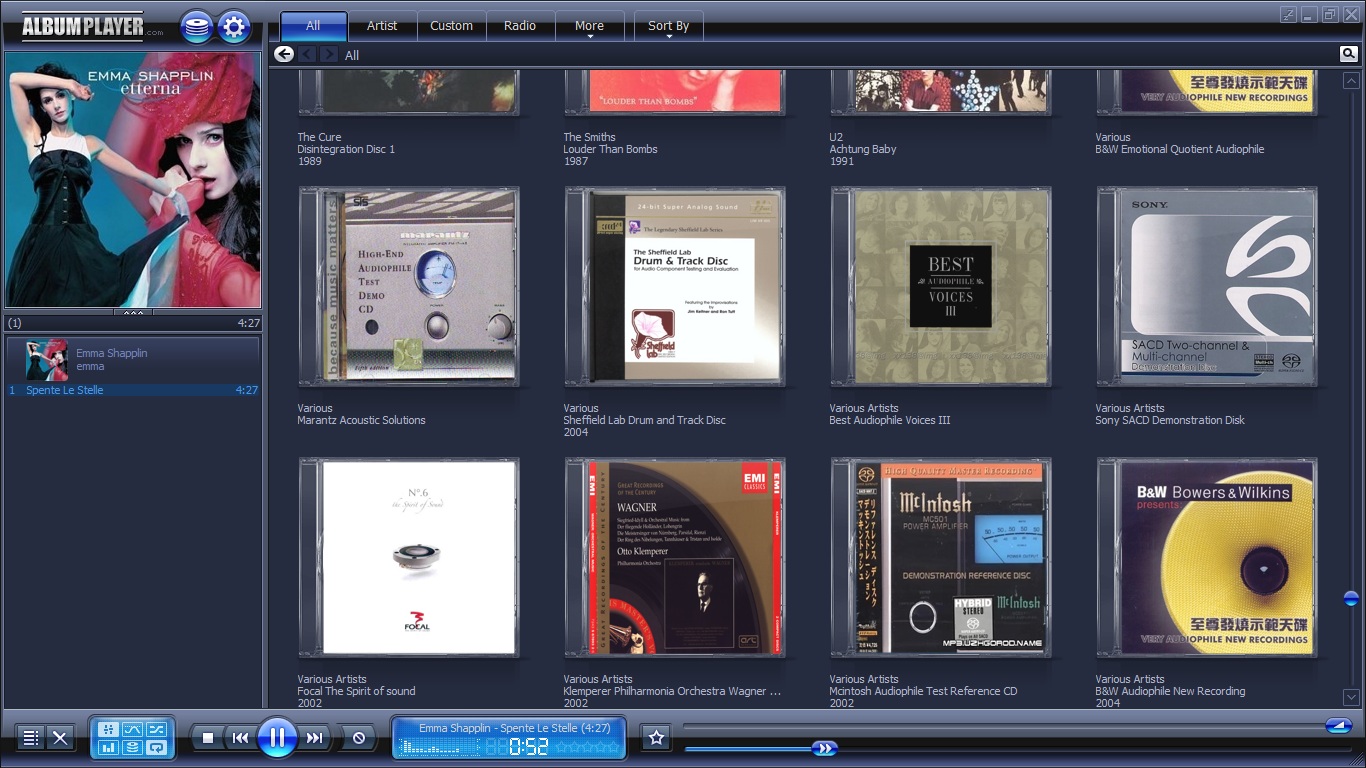
Task: Open the Focal Spirit of Sound cover
Action: tap(409, 558)
